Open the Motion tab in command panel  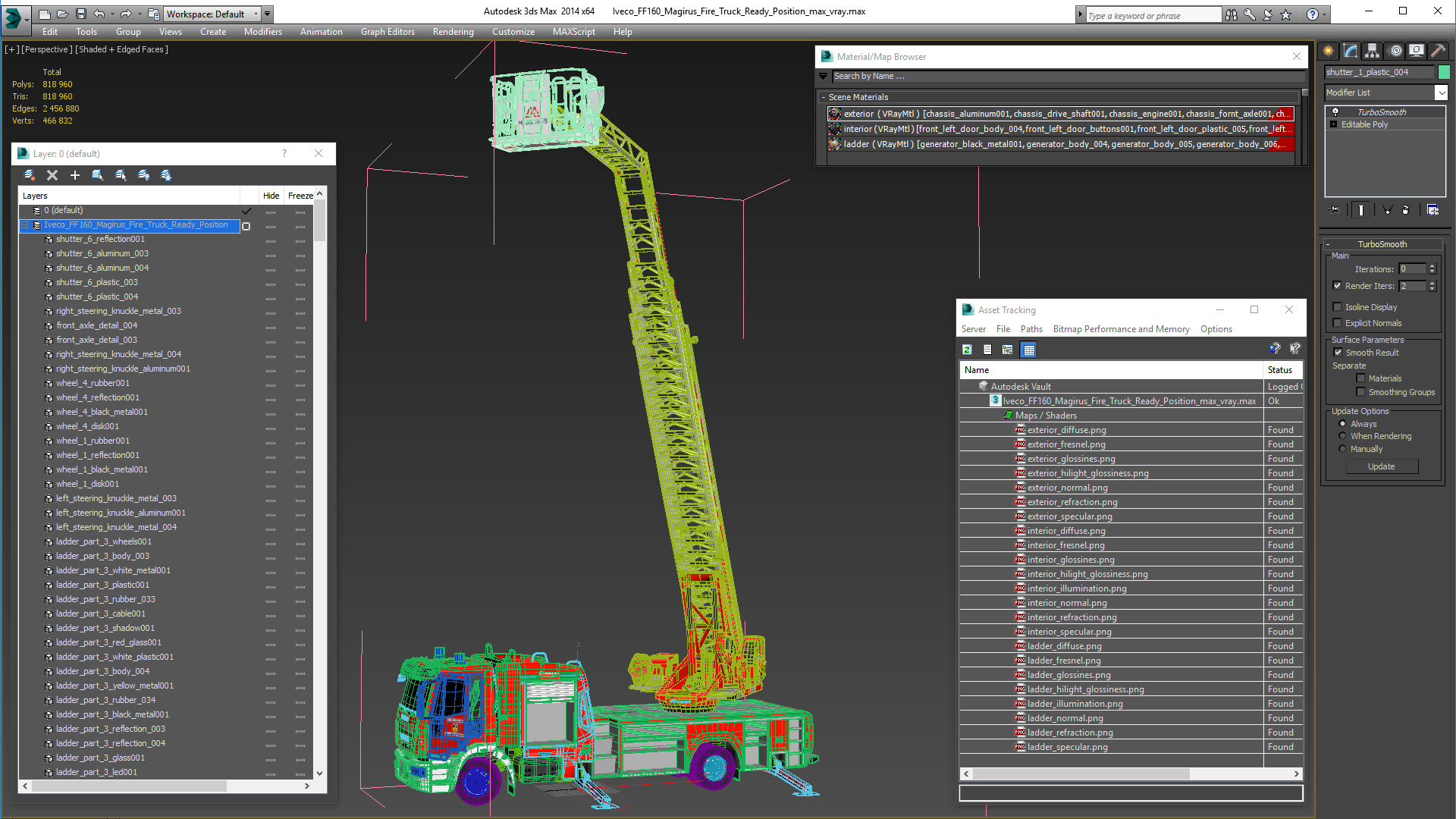coord(1395,51)
